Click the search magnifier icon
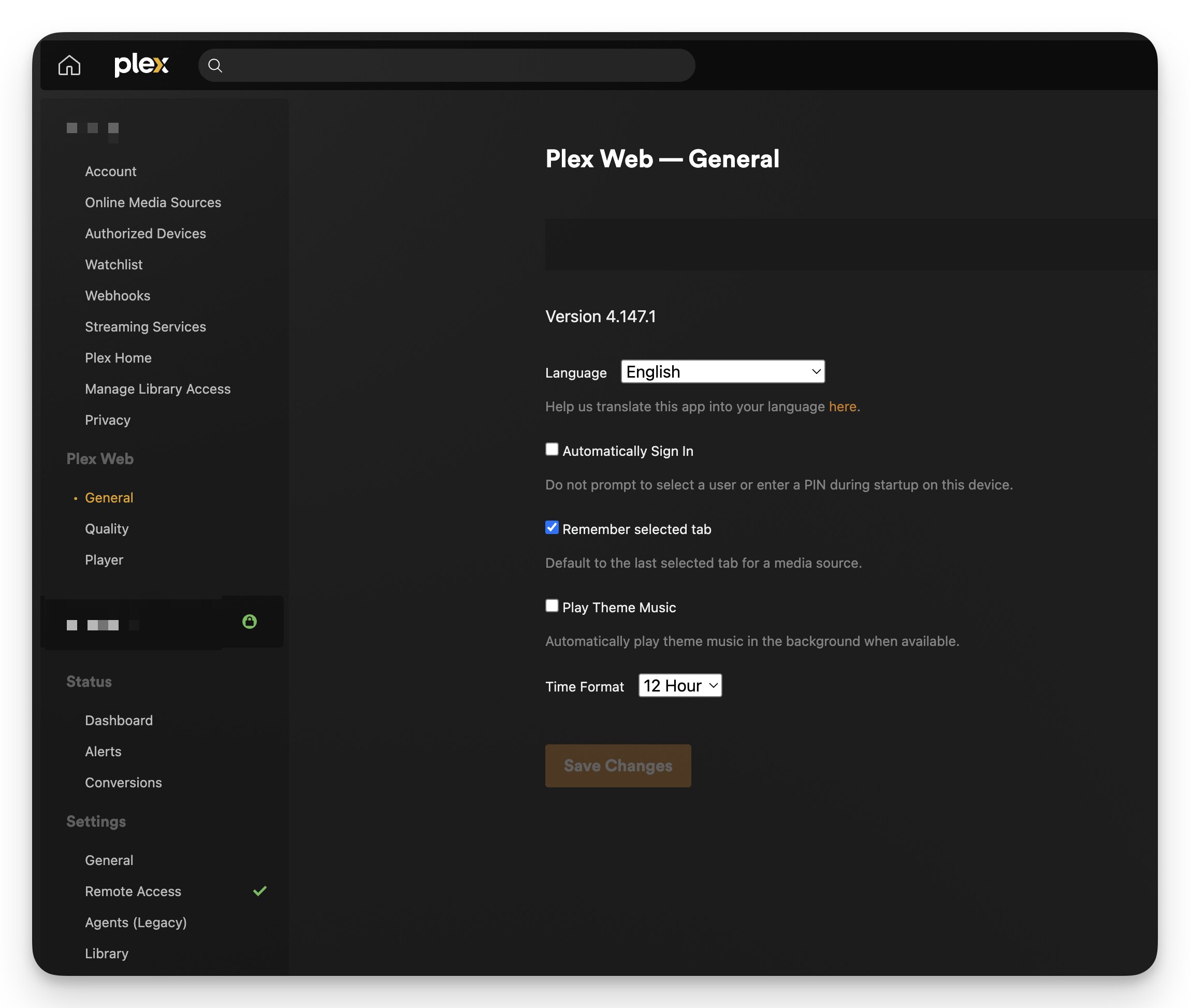Image resolution: width=1190 pixels, height=1008 pixels. click(215, 66)
